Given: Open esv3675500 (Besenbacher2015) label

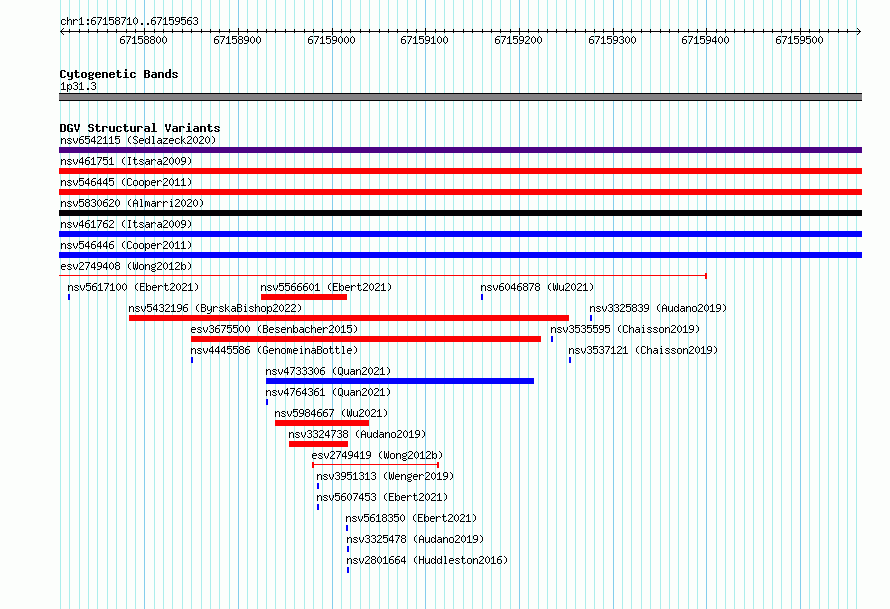Looking at the screenshot, I should [274, 329].
